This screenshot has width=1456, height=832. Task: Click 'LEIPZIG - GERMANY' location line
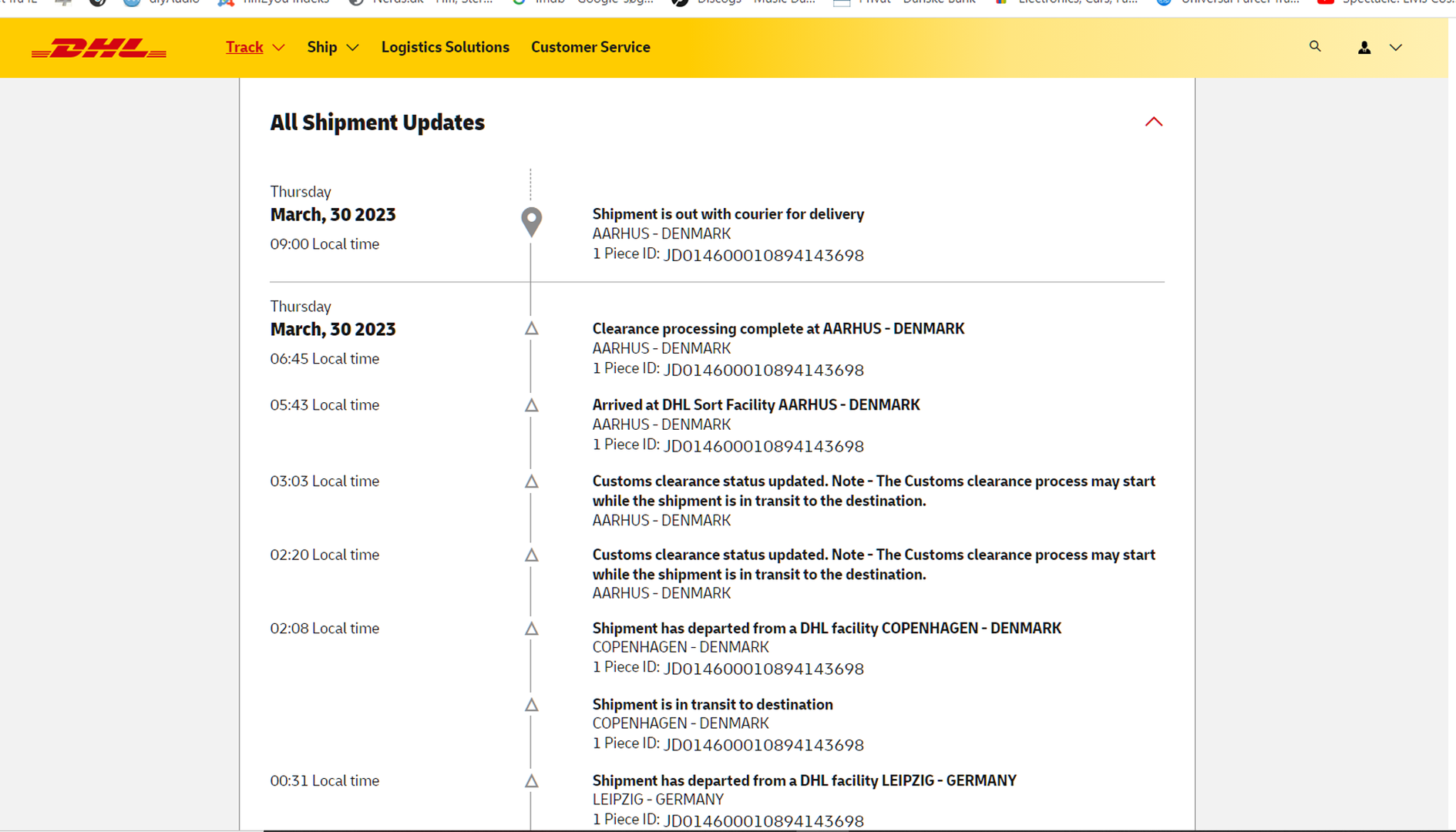(657, 800)
